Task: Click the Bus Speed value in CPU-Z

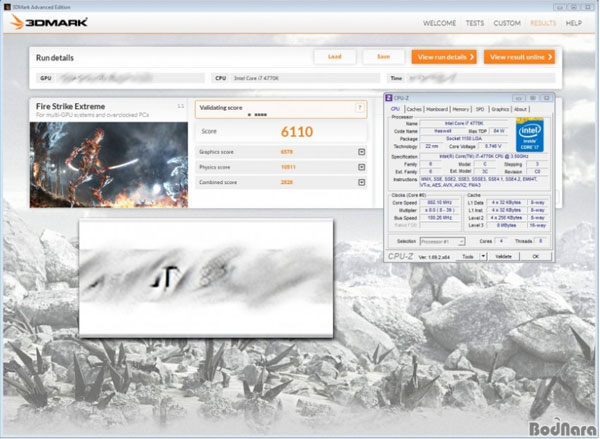Action: (x=440, y=218)
